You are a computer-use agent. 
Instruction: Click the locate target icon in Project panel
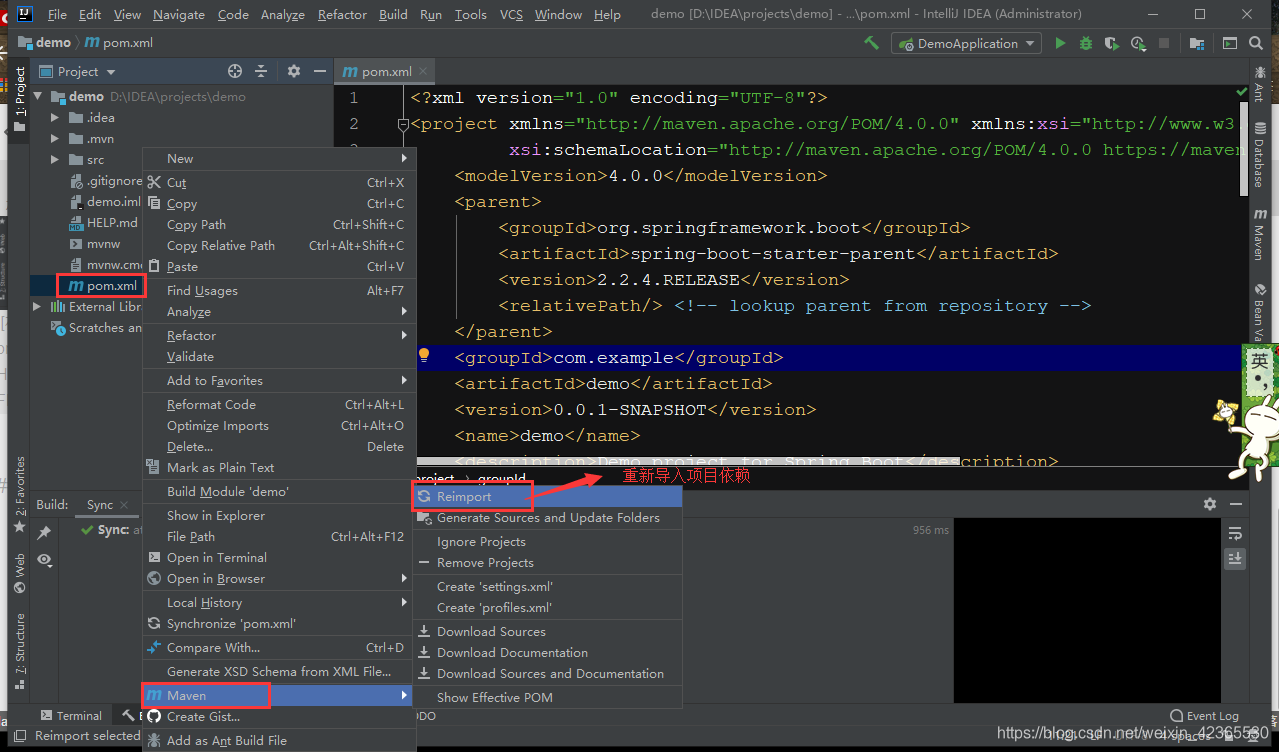pyautogui.click(x=235, y=71)
